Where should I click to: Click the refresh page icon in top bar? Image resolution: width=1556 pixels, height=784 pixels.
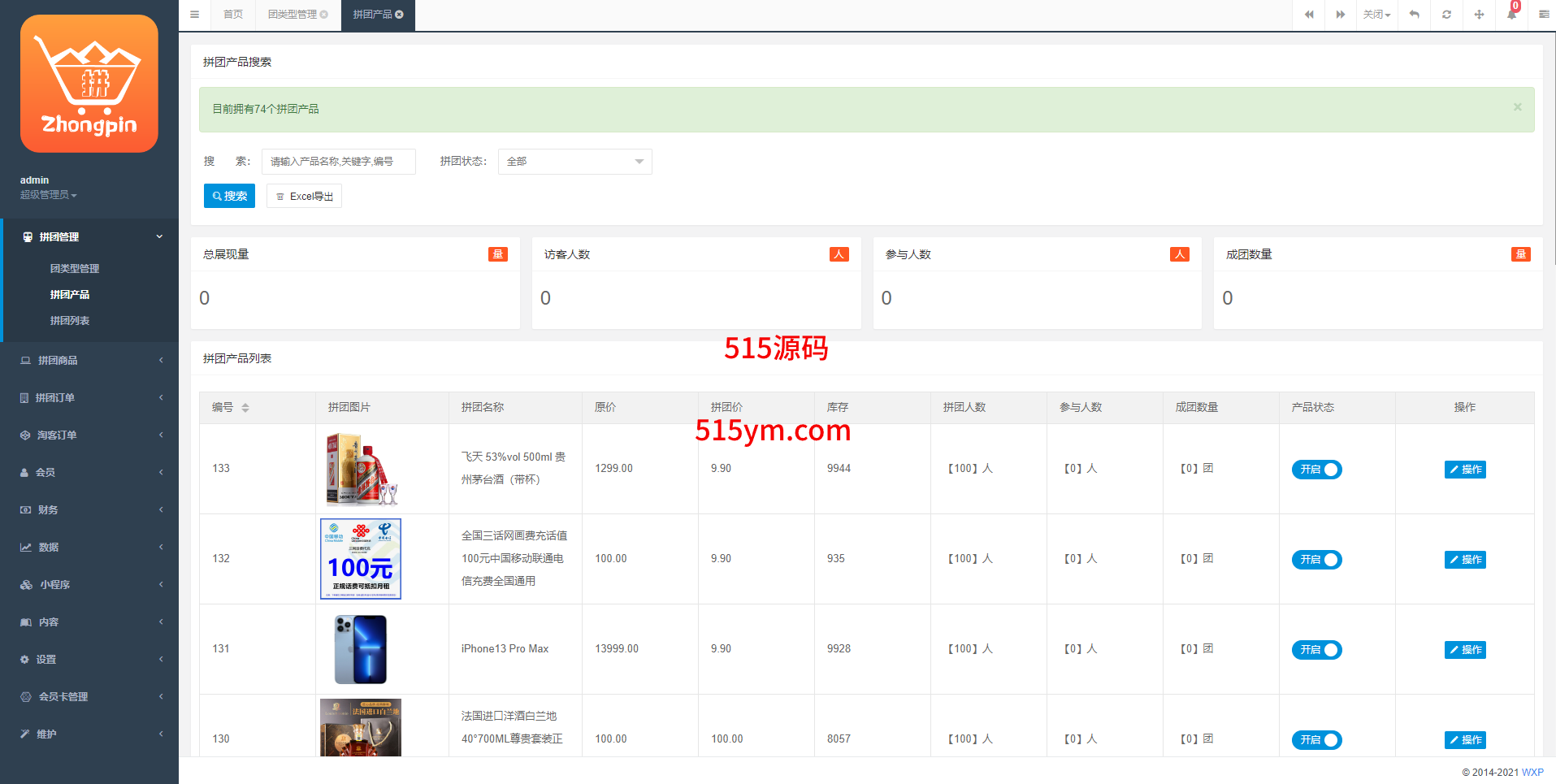pyautogui.click(x=1446, y=15)
